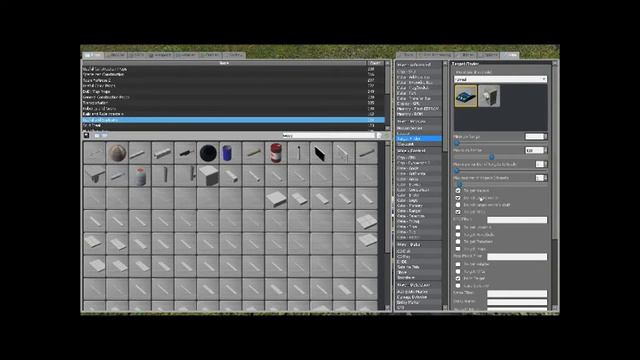Open the Wire presets dropdown
This screenshot has height=360, width=640.
500,79
